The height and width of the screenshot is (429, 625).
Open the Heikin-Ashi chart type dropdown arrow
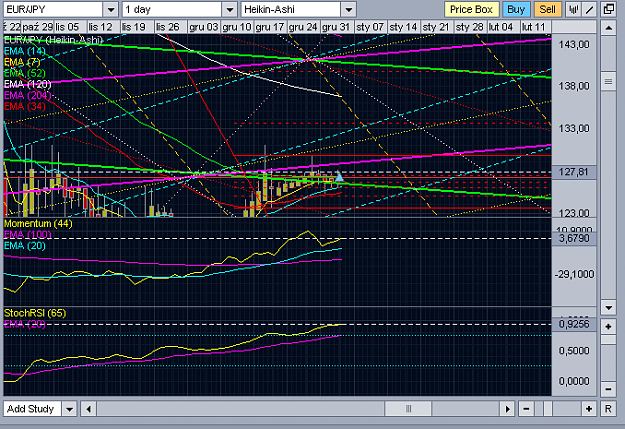click(349, 9)
